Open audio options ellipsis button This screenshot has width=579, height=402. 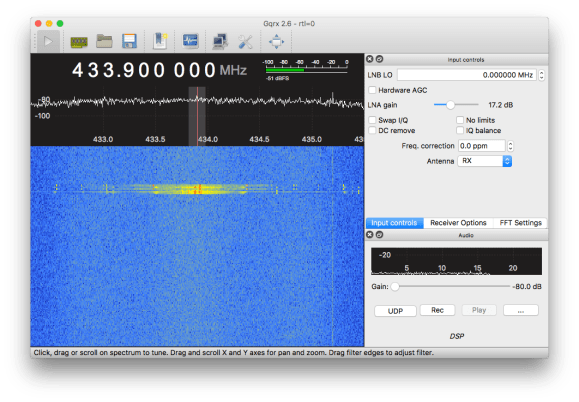tap(521, 310)
